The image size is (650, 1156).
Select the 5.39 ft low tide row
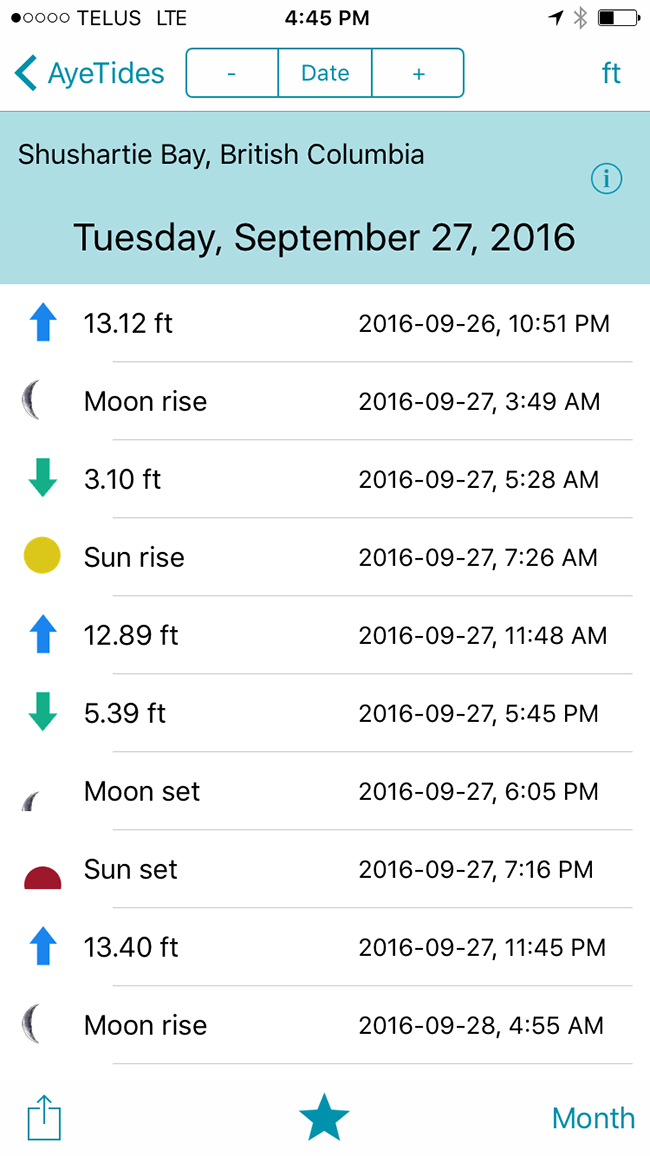[325, 713]
